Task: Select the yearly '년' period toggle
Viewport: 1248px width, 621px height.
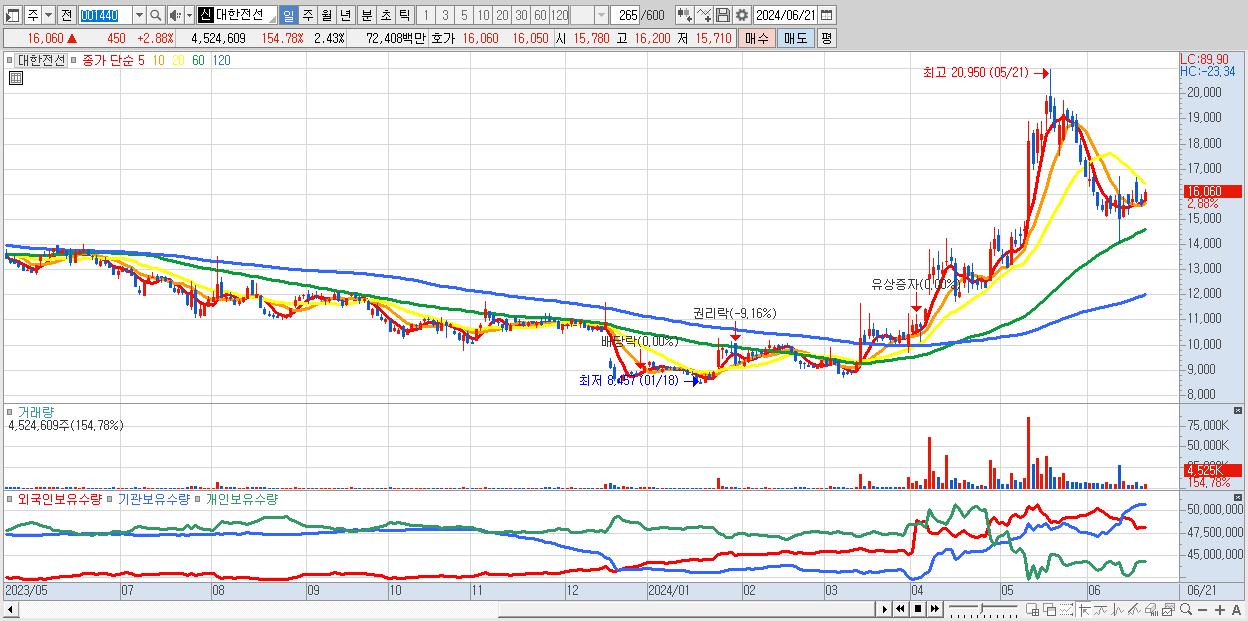Action: click(345, 15)
